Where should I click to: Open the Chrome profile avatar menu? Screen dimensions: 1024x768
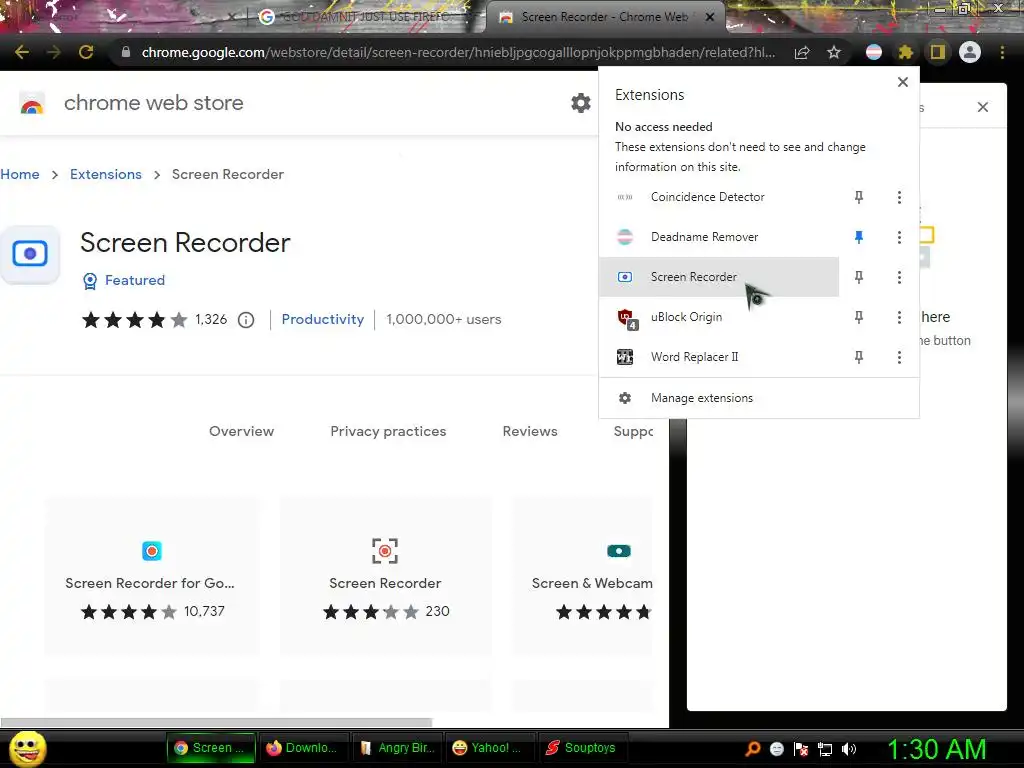click(970, 52)
